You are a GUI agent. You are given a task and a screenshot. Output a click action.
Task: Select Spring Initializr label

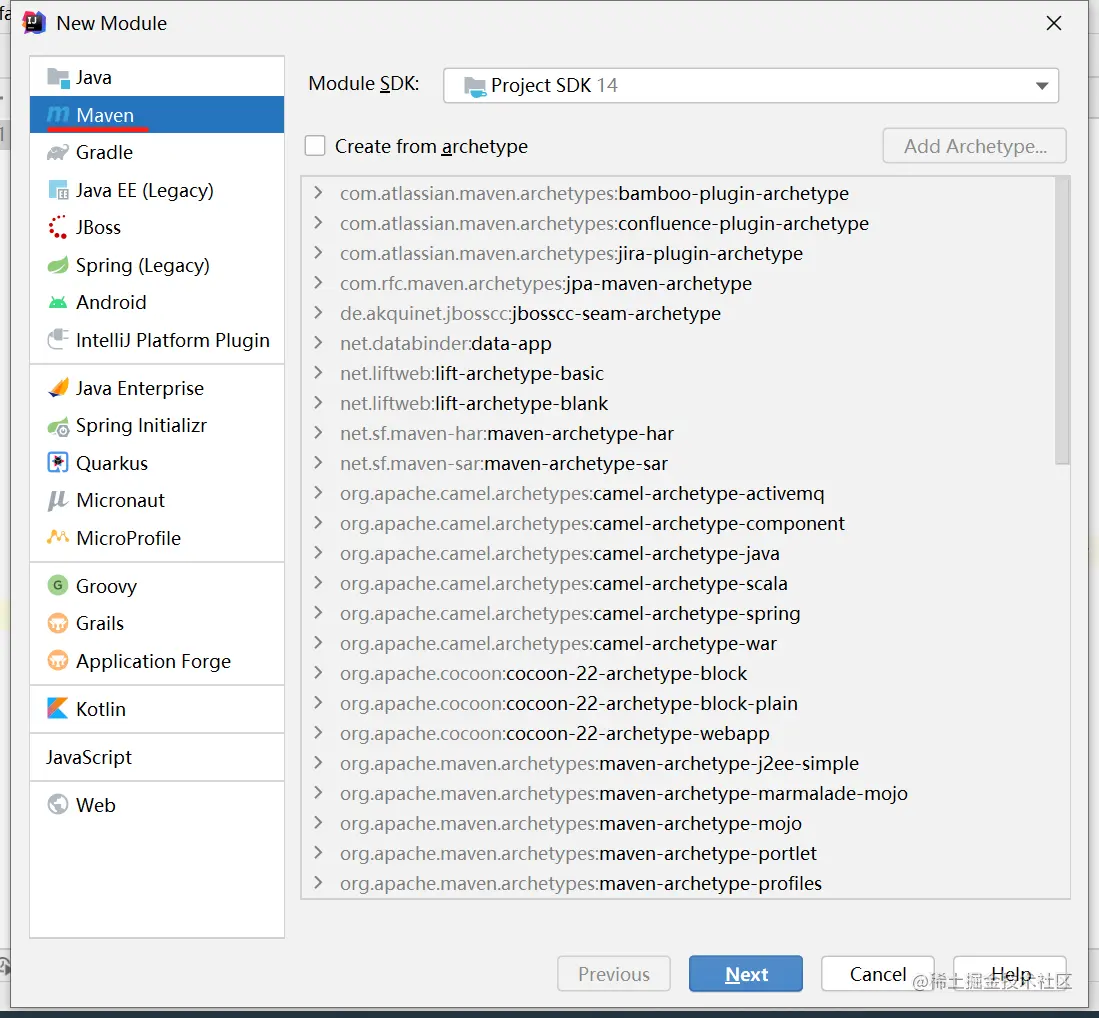[141, 426]
